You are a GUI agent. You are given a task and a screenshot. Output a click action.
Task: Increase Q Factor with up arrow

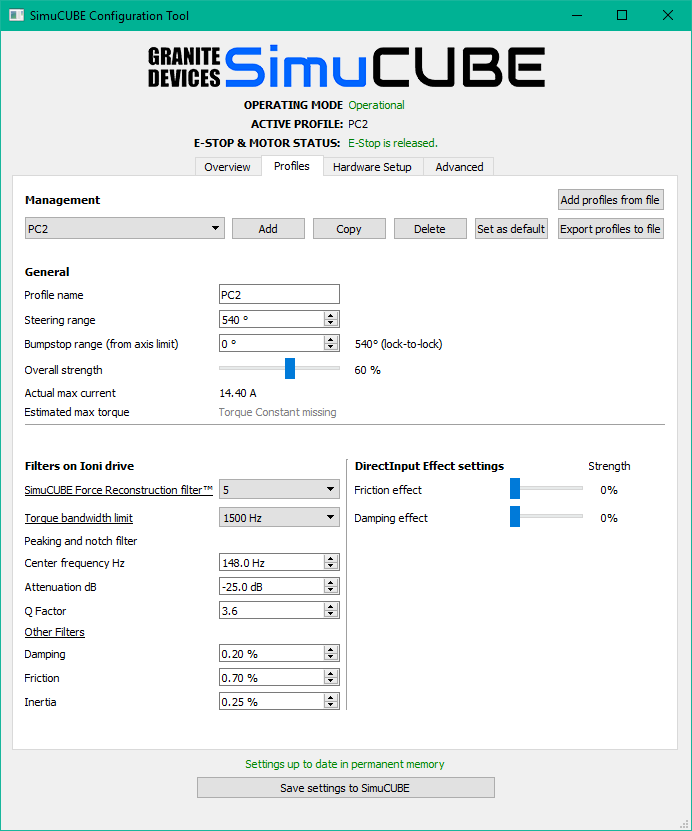(x=331, y=606)
